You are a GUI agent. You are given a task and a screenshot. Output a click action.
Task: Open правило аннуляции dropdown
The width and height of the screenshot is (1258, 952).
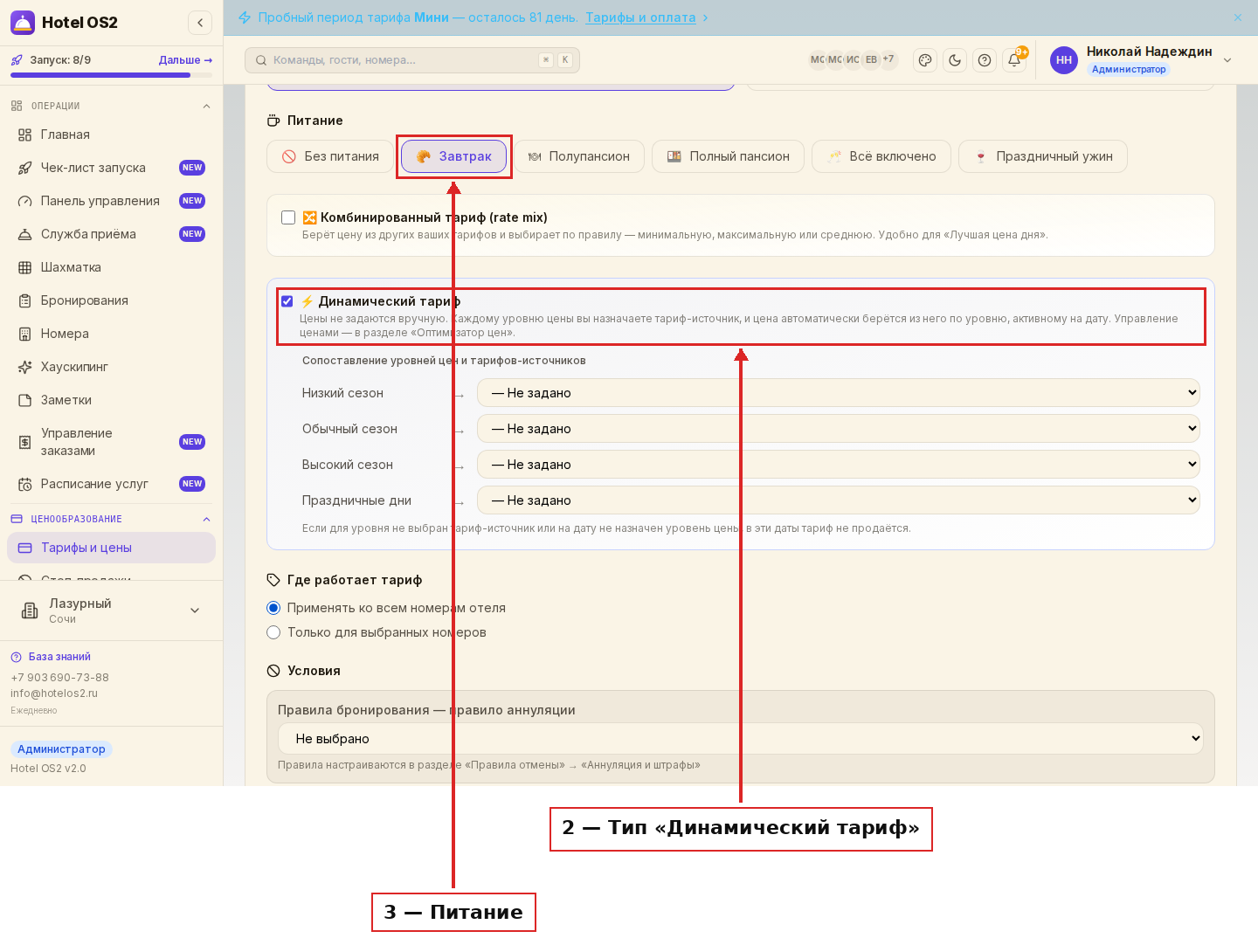(741, 739)
